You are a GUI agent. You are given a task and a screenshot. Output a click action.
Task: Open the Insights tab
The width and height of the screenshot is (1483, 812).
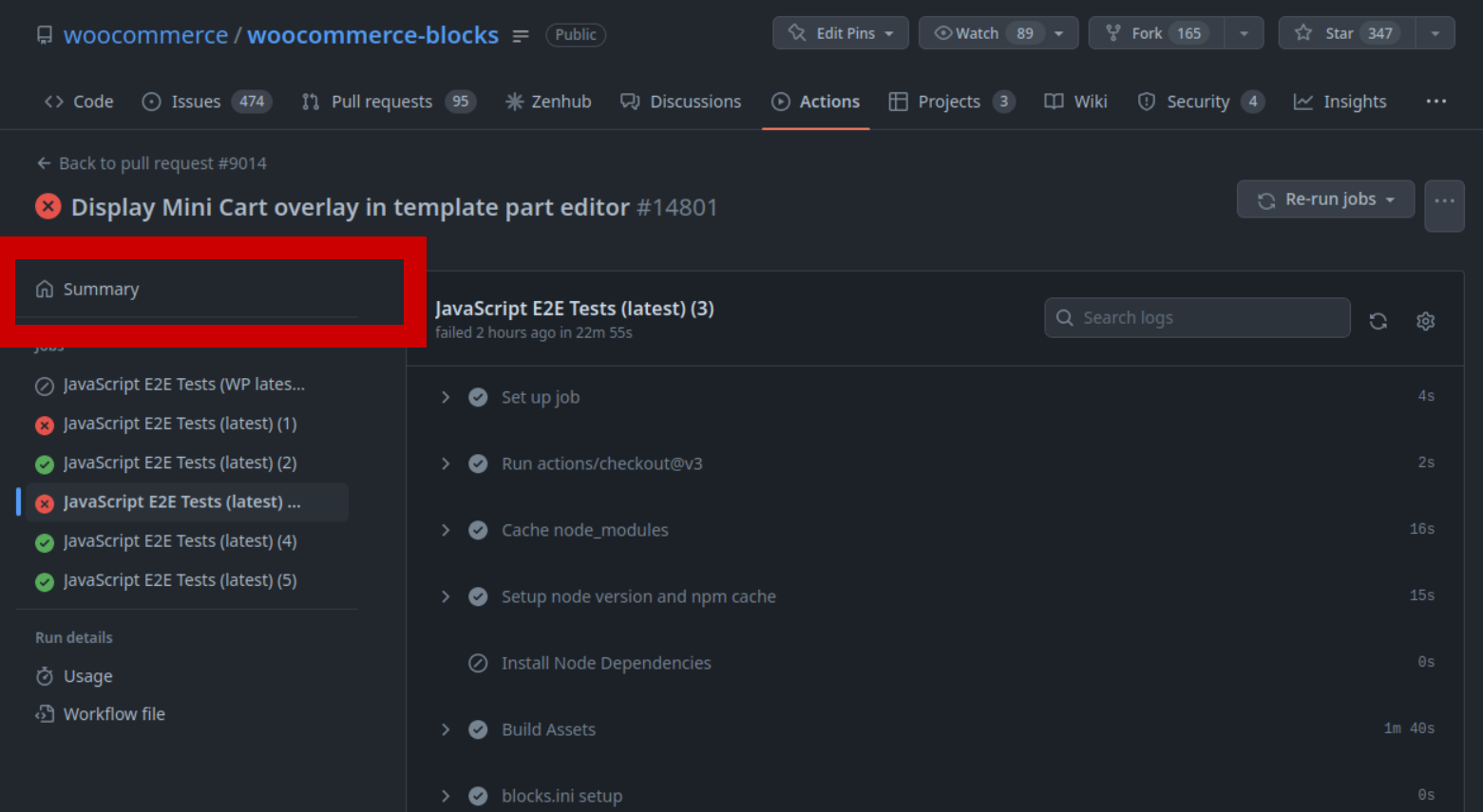1340,102
